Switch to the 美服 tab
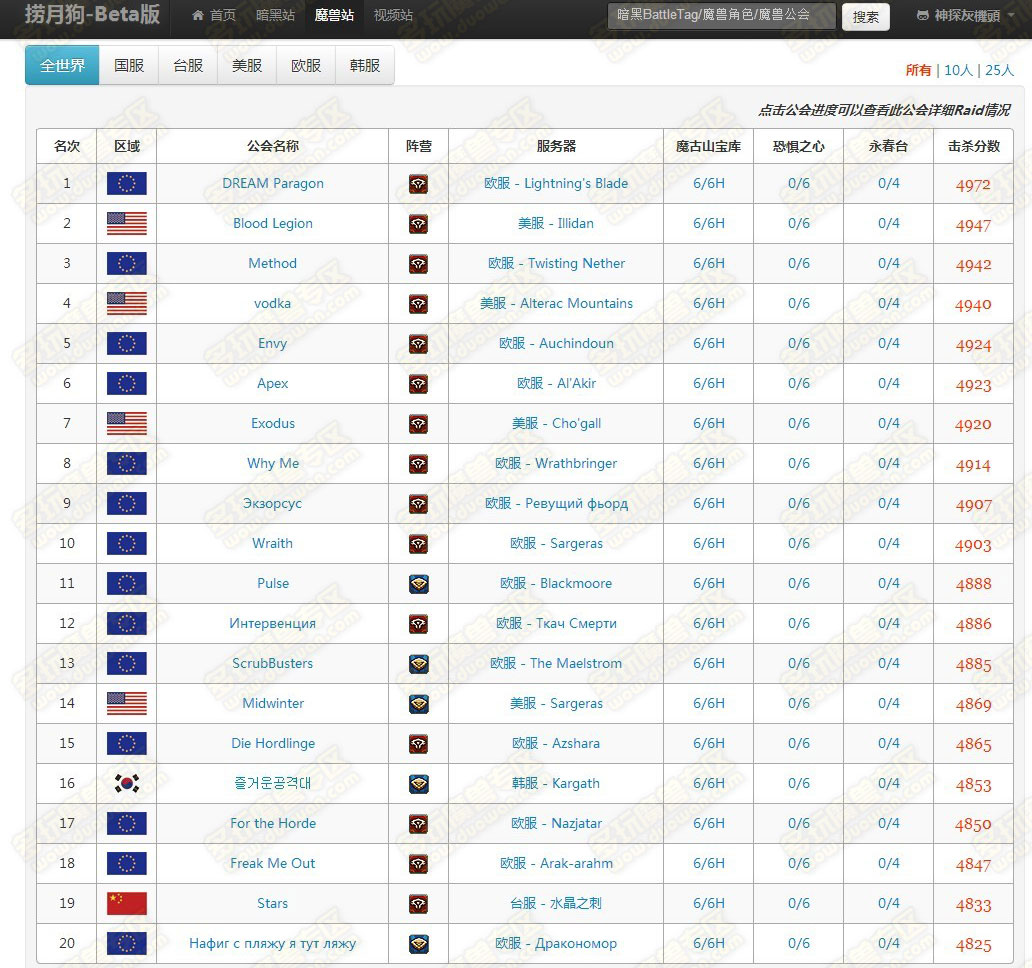 [x=247, y=65]
